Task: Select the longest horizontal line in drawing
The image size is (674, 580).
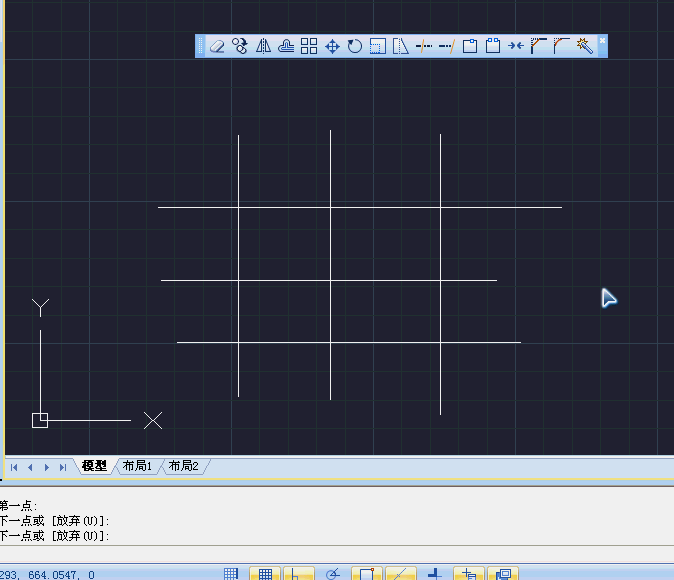Action: pyautogui.click(x=360, y=207)
